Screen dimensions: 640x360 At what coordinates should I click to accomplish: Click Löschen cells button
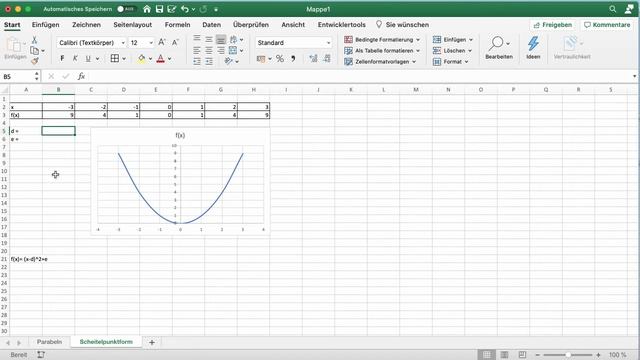452,51
